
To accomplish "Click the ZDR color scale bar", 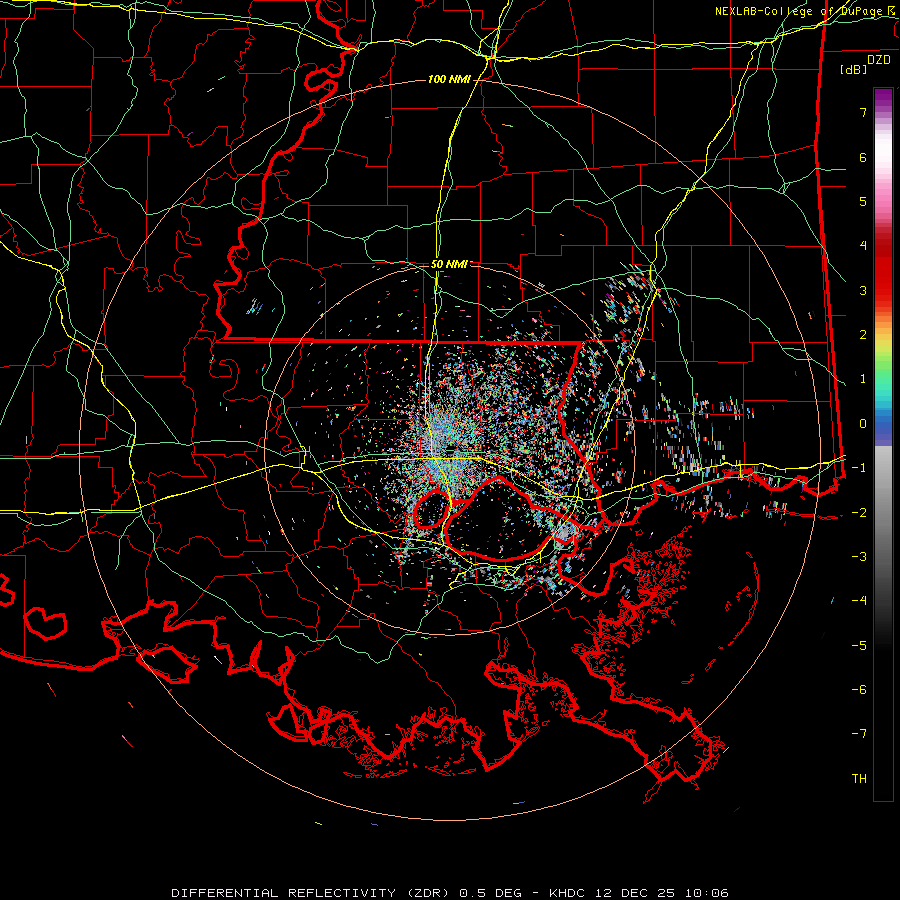I will click(x=883, y=444).
